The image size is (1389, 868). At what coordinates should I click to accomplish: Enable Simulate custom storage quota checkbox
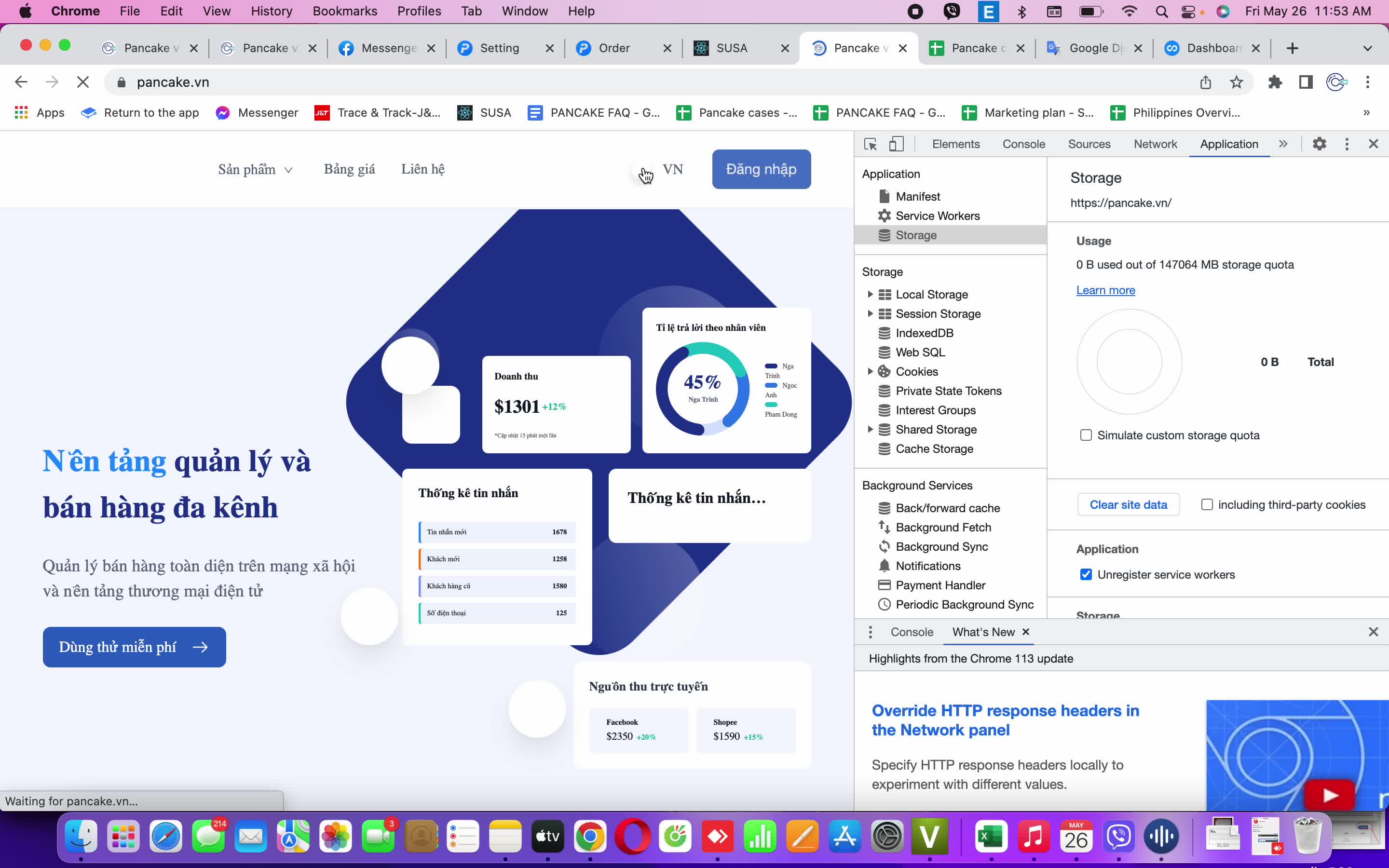click(1085, 435)
